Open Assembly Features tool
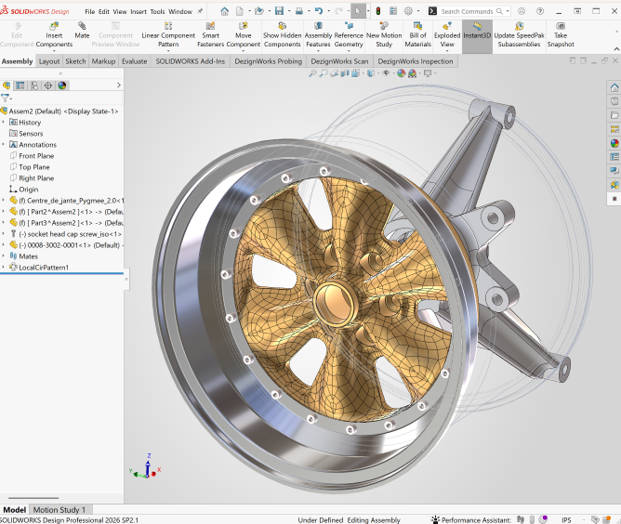 click(318, 35)
